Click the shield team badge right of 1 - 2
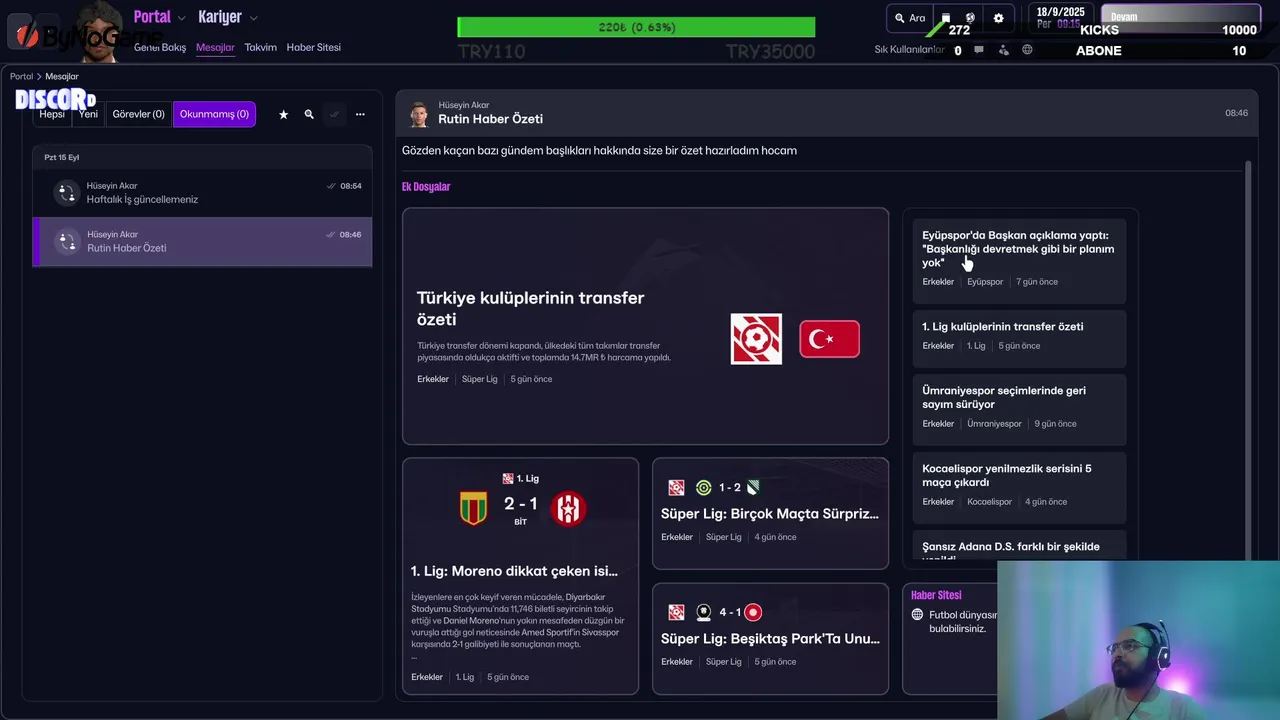Image resolution: width=1280 pixels, height=720 pixels. tap(753, 487)
